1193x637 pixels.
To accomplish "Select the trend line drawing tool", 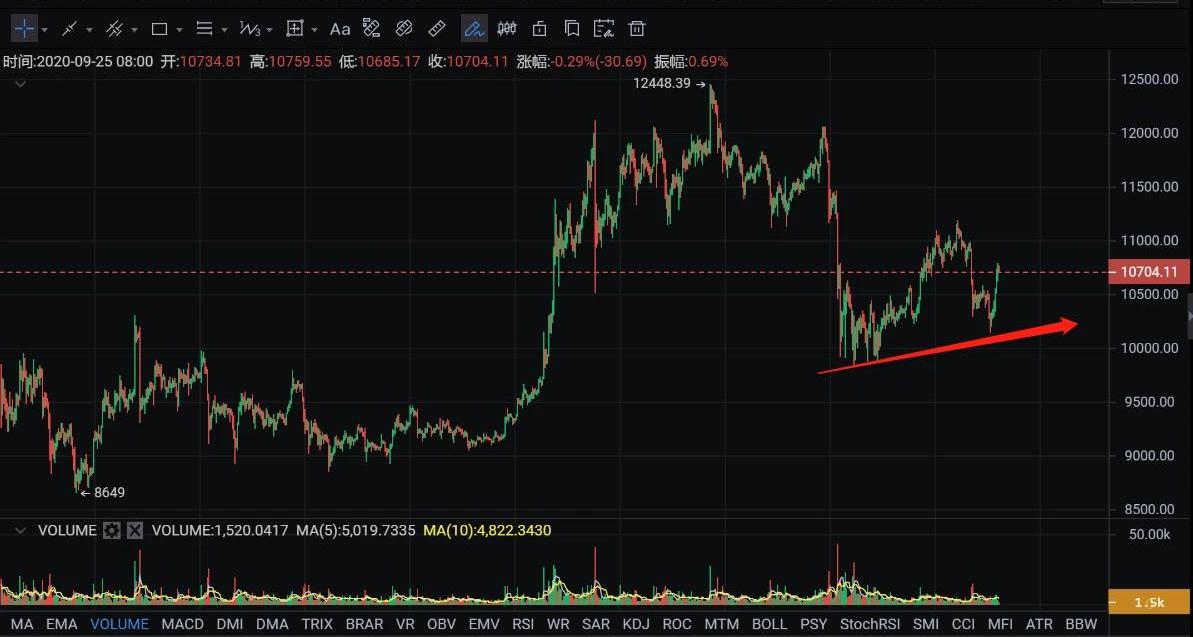I will pyautogui.click(x=69, y=28).
